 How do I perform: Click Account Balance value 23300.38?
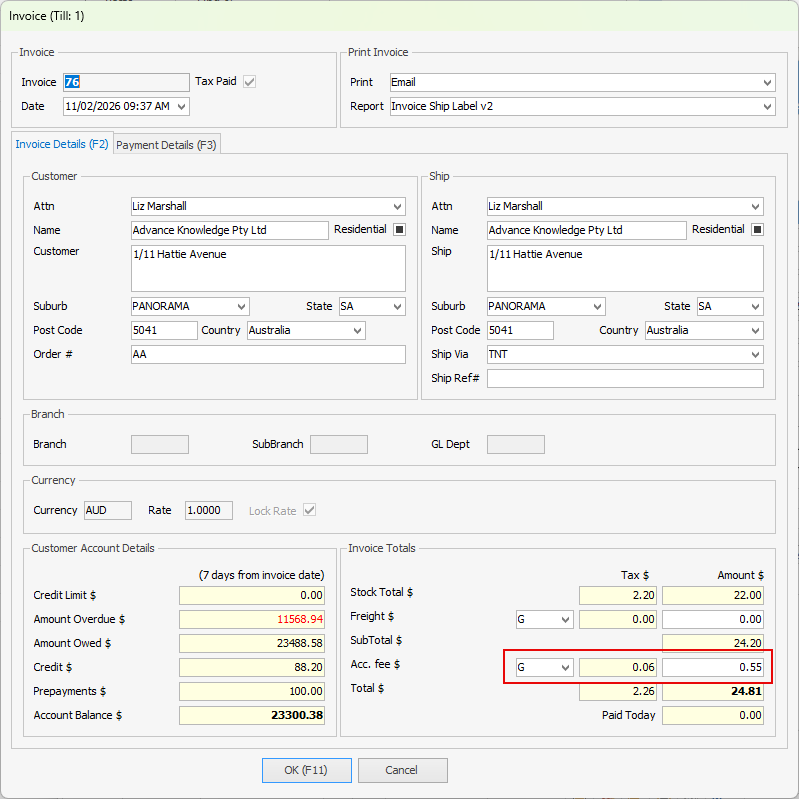pos(252,715)
